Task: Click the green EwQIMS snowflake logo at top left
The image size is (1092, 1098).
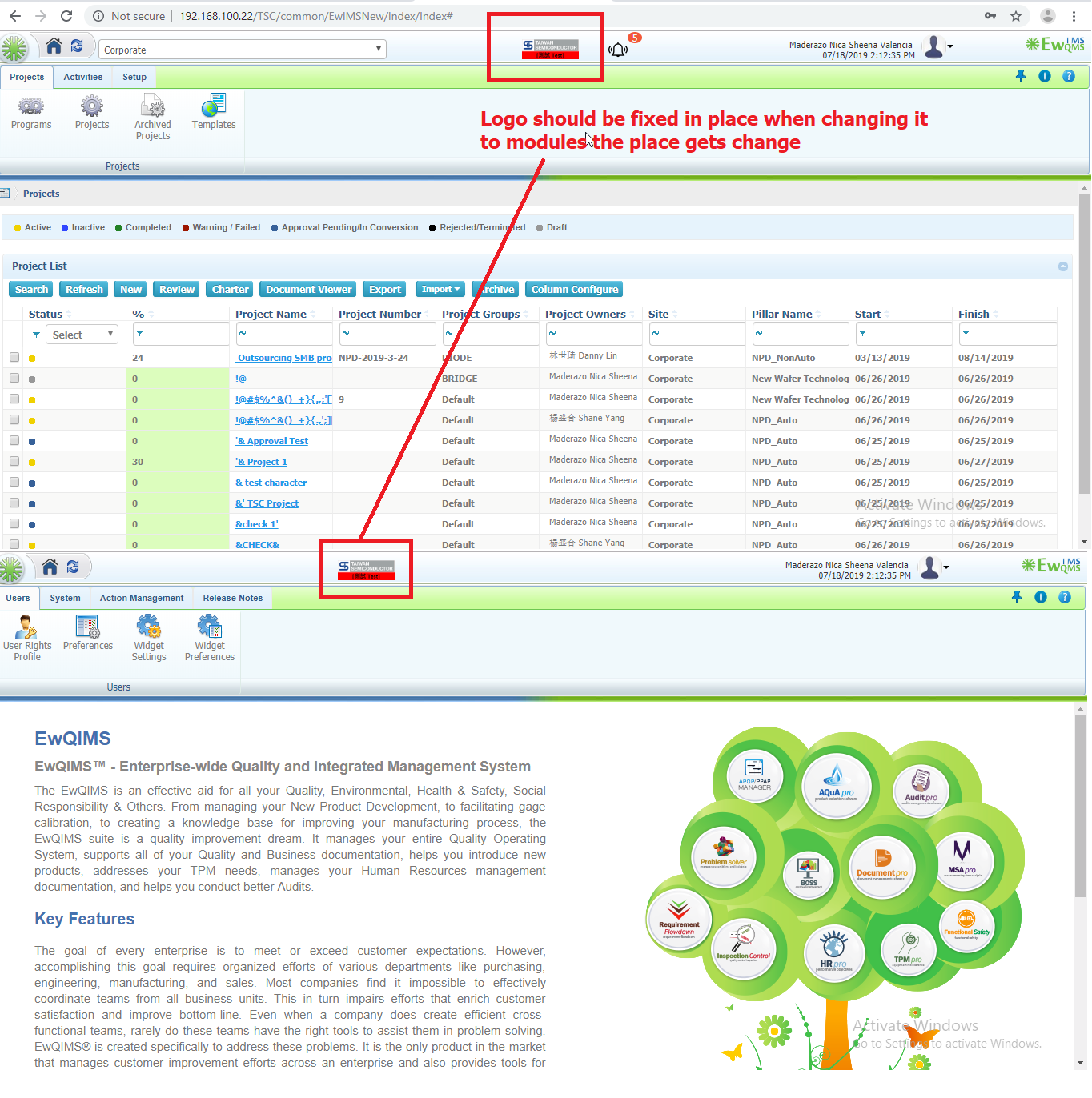Action: tap(14, 49)
